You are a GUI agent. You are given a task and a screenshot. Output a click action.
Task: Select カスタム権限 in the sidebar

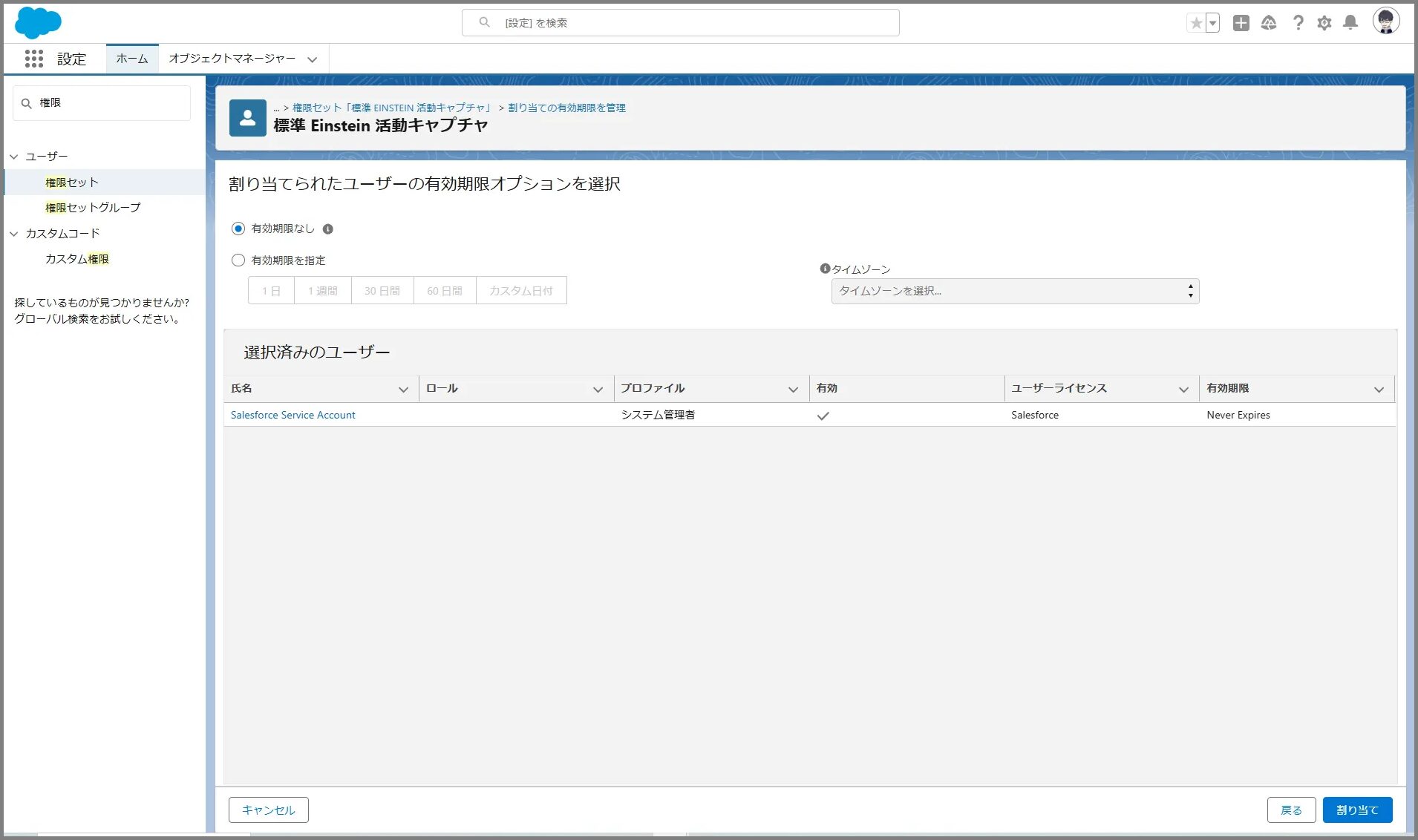click(x=77, y=259)
